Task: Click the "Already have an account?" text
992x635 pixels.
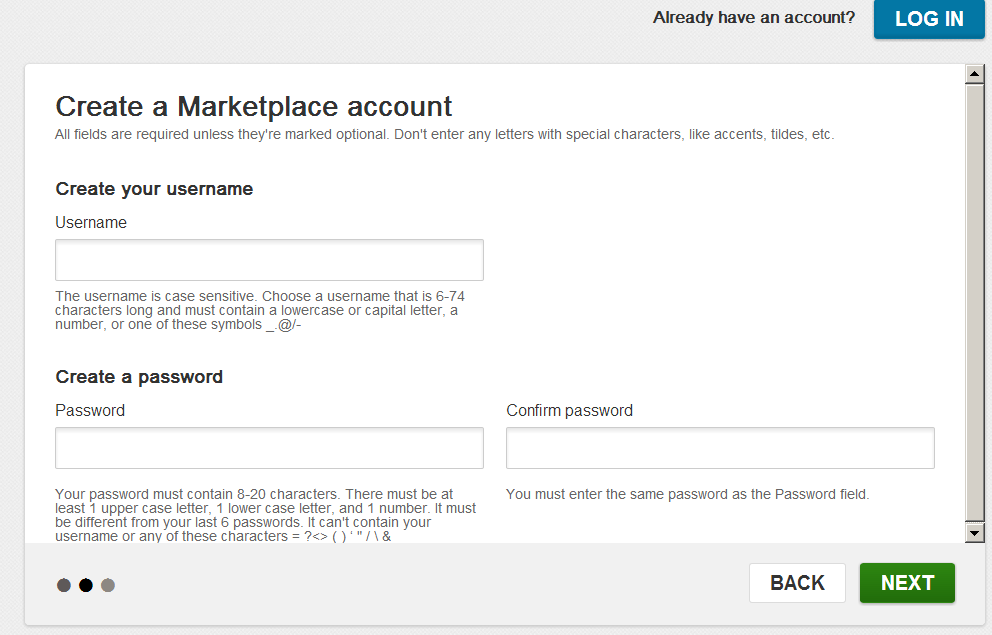Action: pyautogui.click(x=754, y=17)
